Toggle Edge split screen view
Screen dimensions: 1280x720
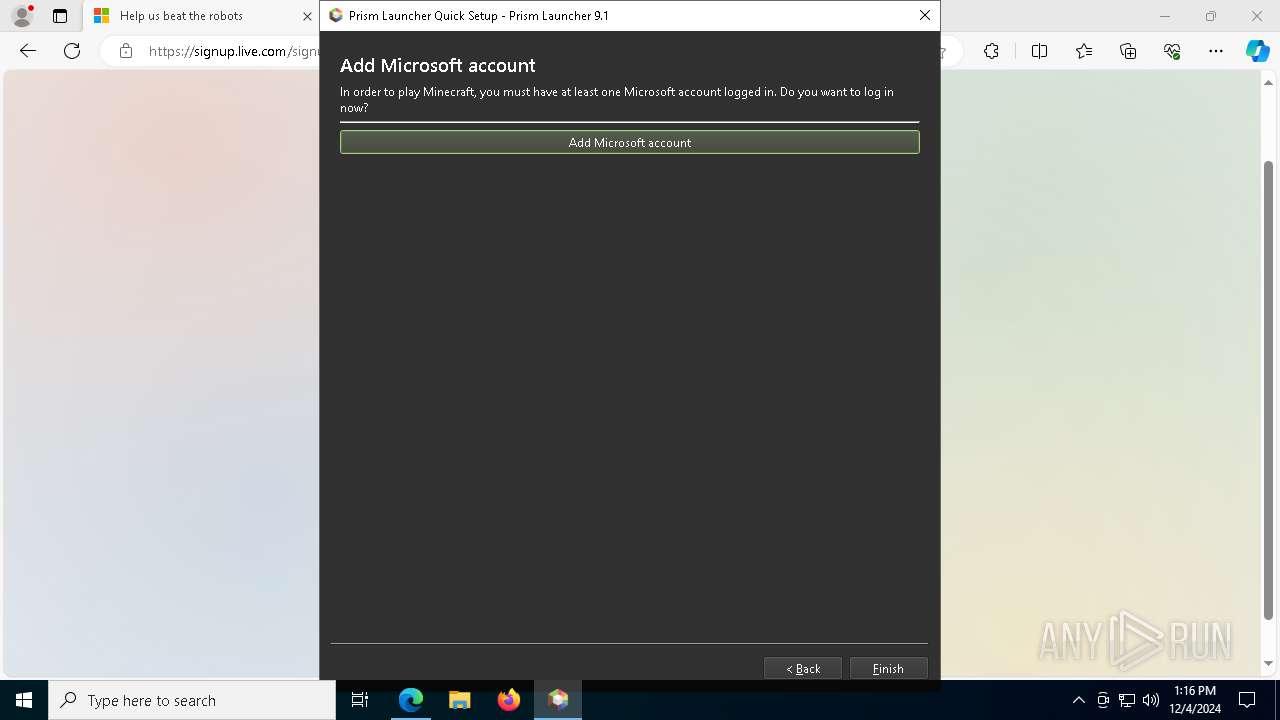tap(1039, 51)
